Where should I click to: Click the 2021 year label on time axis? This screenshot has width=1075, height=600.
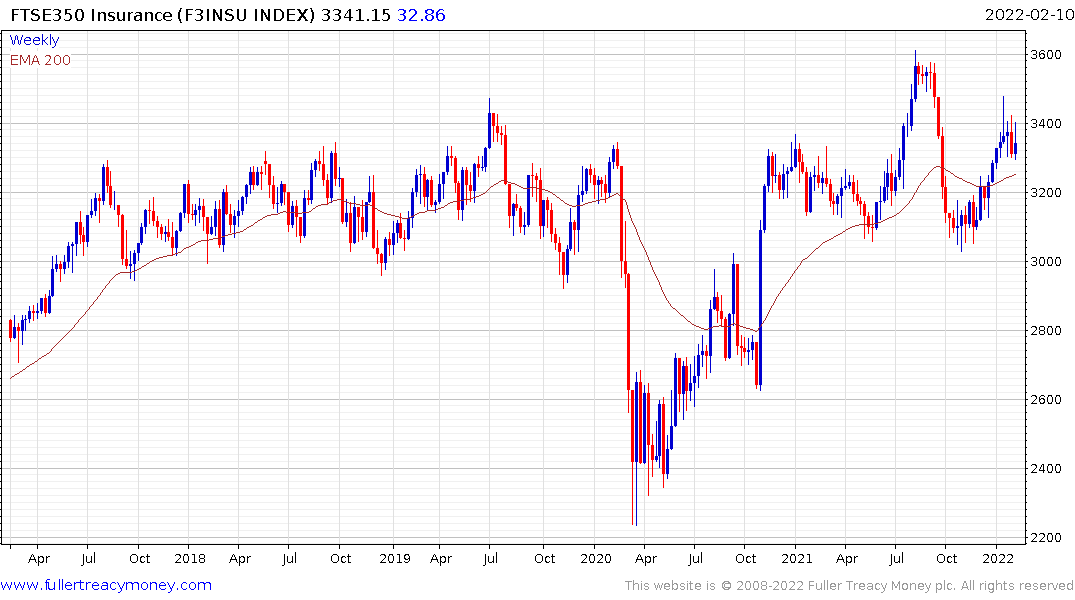[797, 558]
